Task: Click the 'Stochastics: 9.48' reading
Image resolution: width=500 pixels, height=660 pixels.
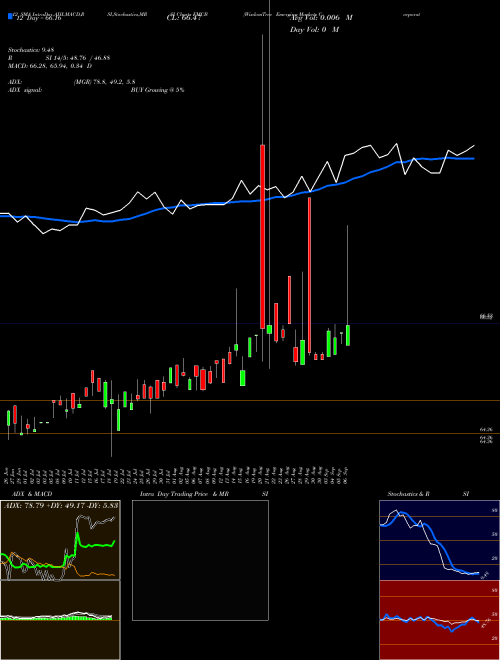Action: coord(31,50)
